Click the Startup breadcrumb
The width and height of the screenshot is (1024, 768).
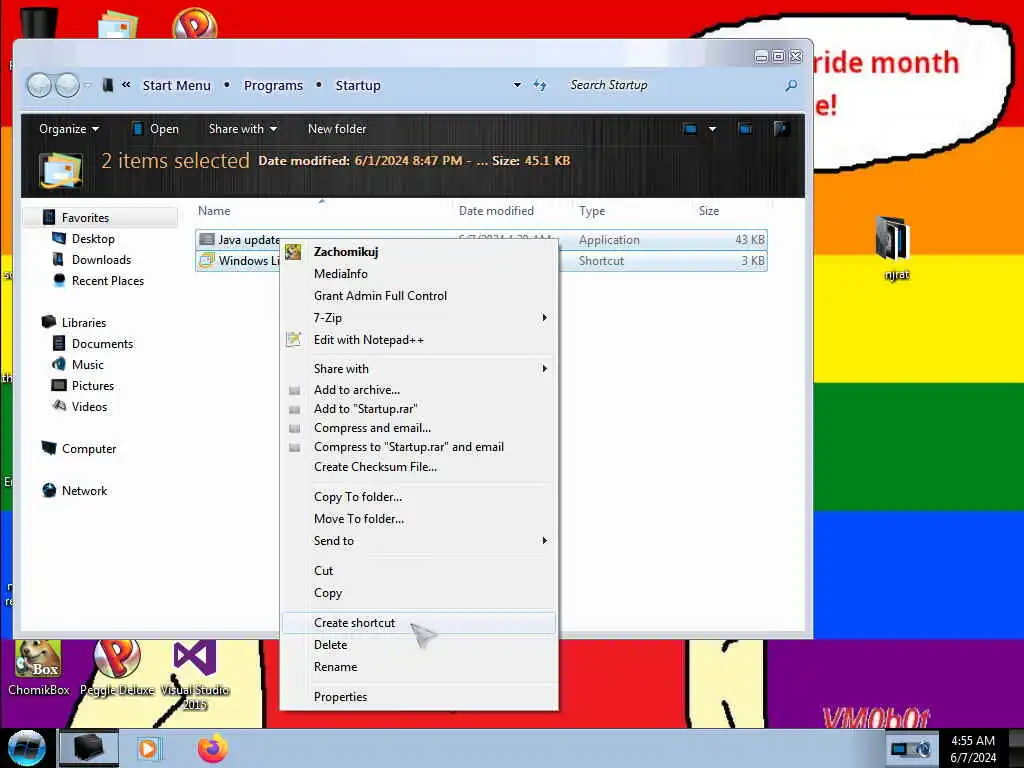[x=358, y=86]
